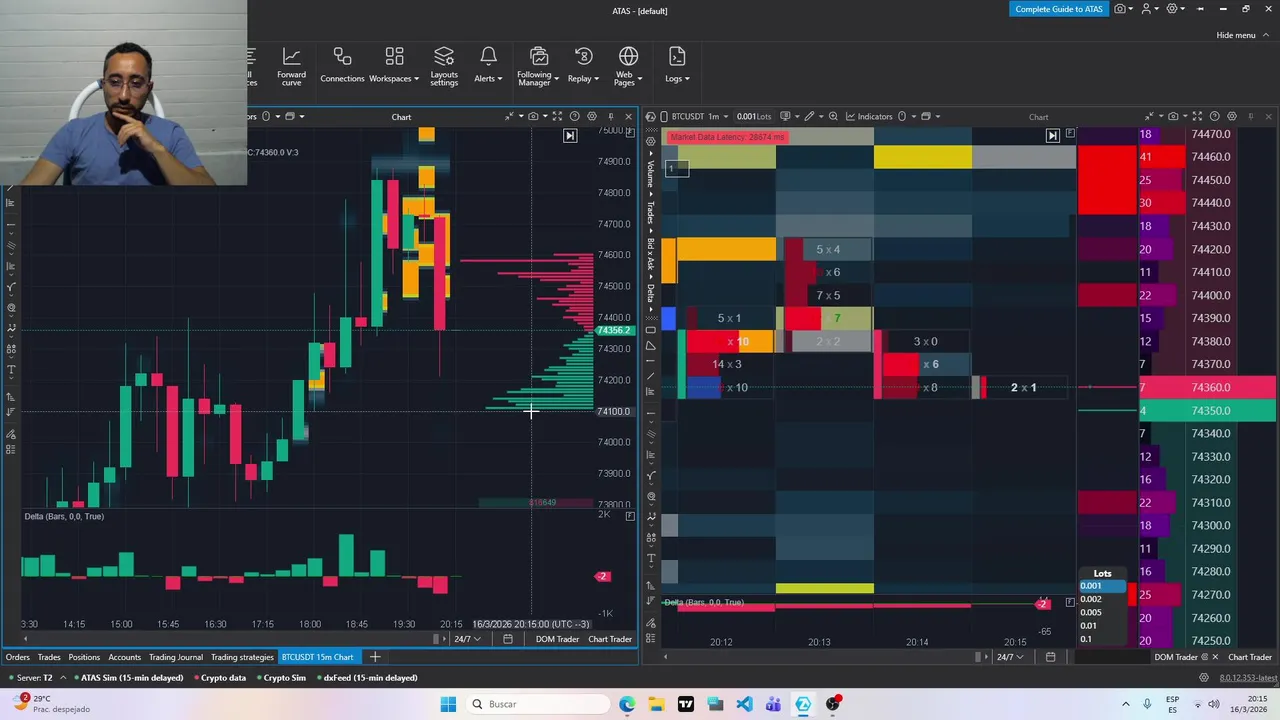The image size is (1280, 720).
Task: Click the fullscreen icon of left chart
Action: point(557,117)
